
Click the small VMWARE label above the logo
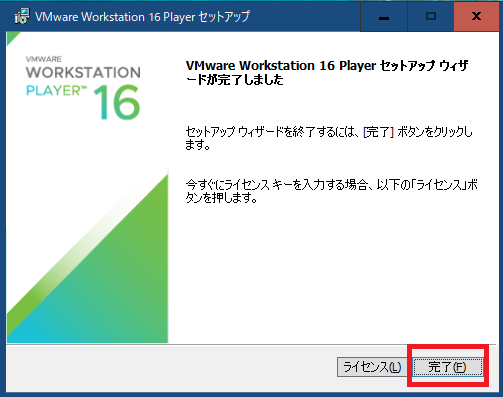[43, 59]
